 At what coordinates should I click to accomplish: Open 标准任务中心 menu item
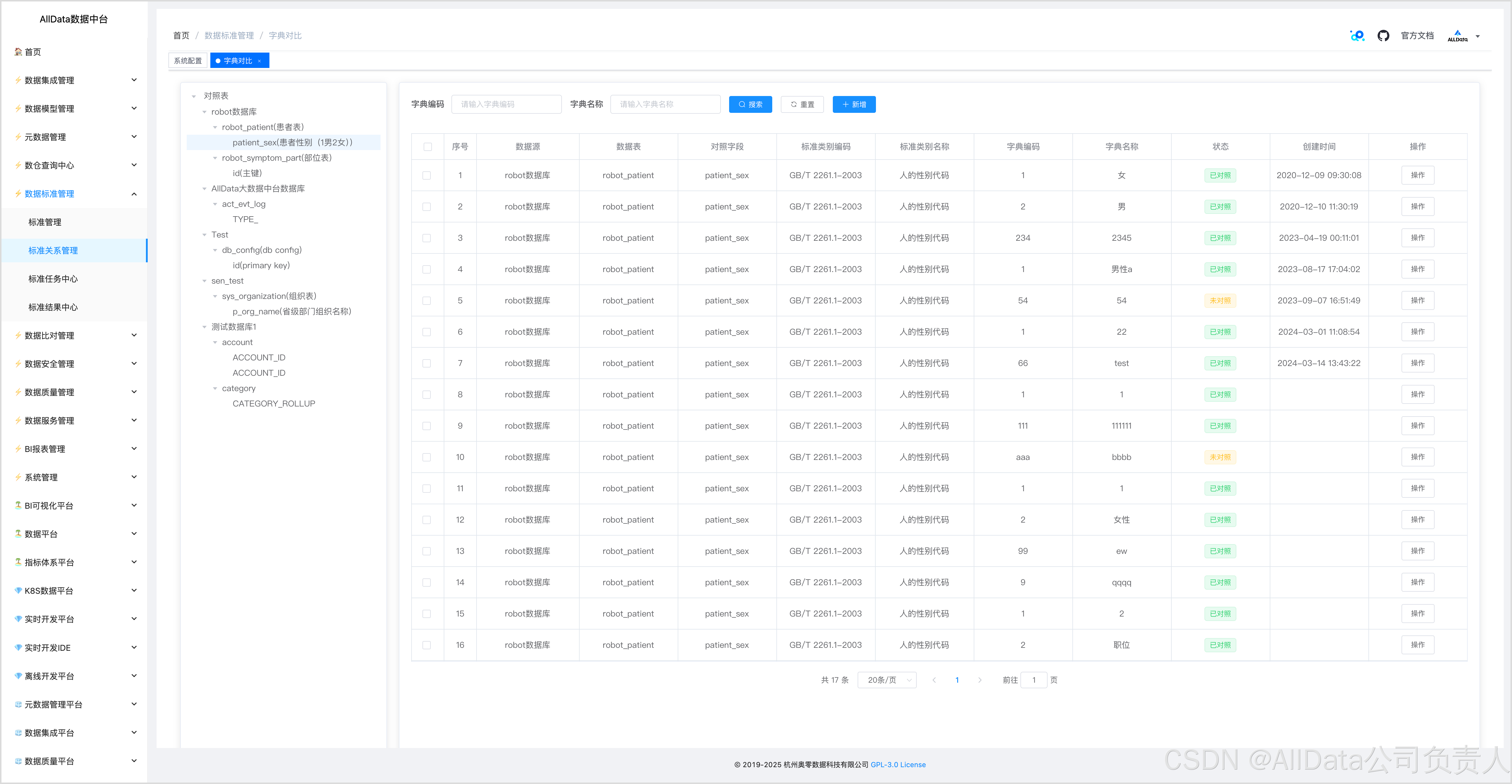point(53,279)
